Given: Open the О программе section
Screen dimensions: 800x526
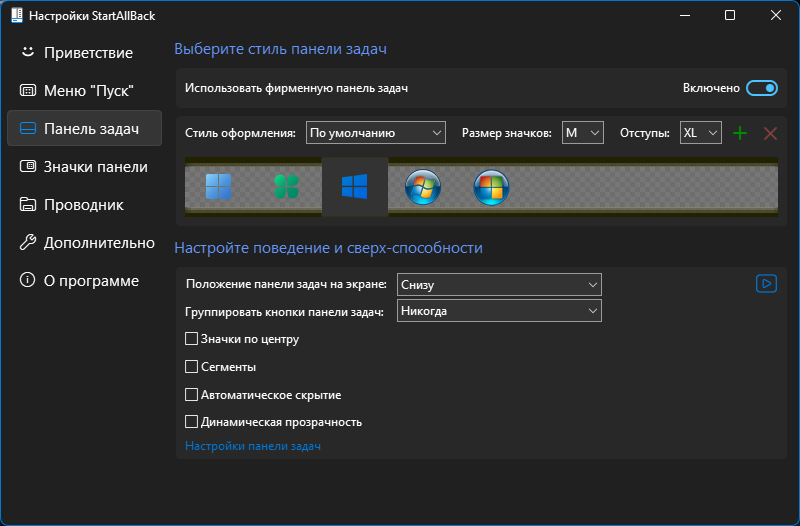Looking at the screenshot, I should click(84, 280).
